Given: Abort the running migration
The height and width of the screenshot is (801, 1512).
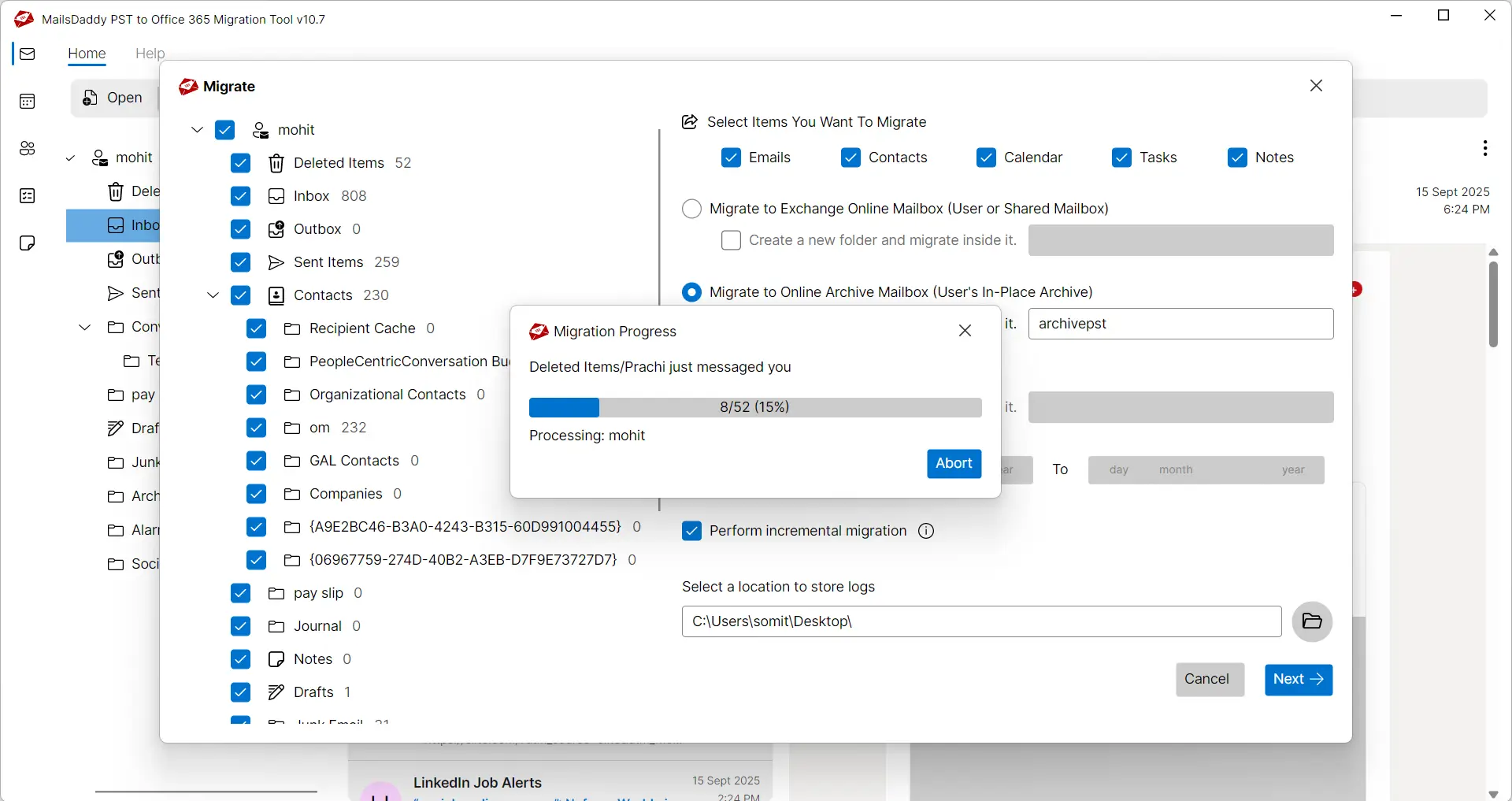Looking at the screenshot, I should coord(954,464).
